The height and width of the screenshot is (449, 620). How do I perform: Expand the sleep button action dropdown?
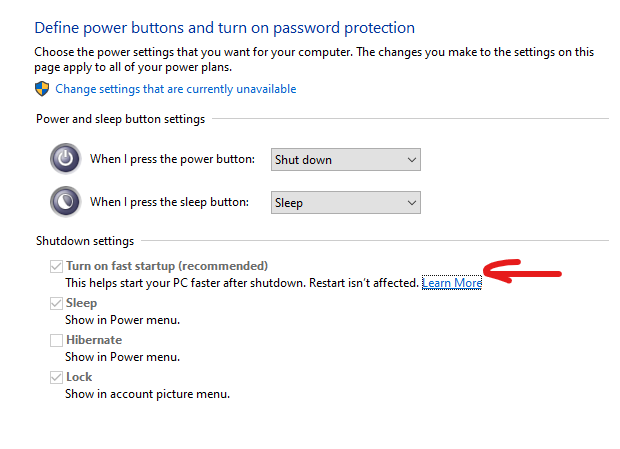coord(346,202)
